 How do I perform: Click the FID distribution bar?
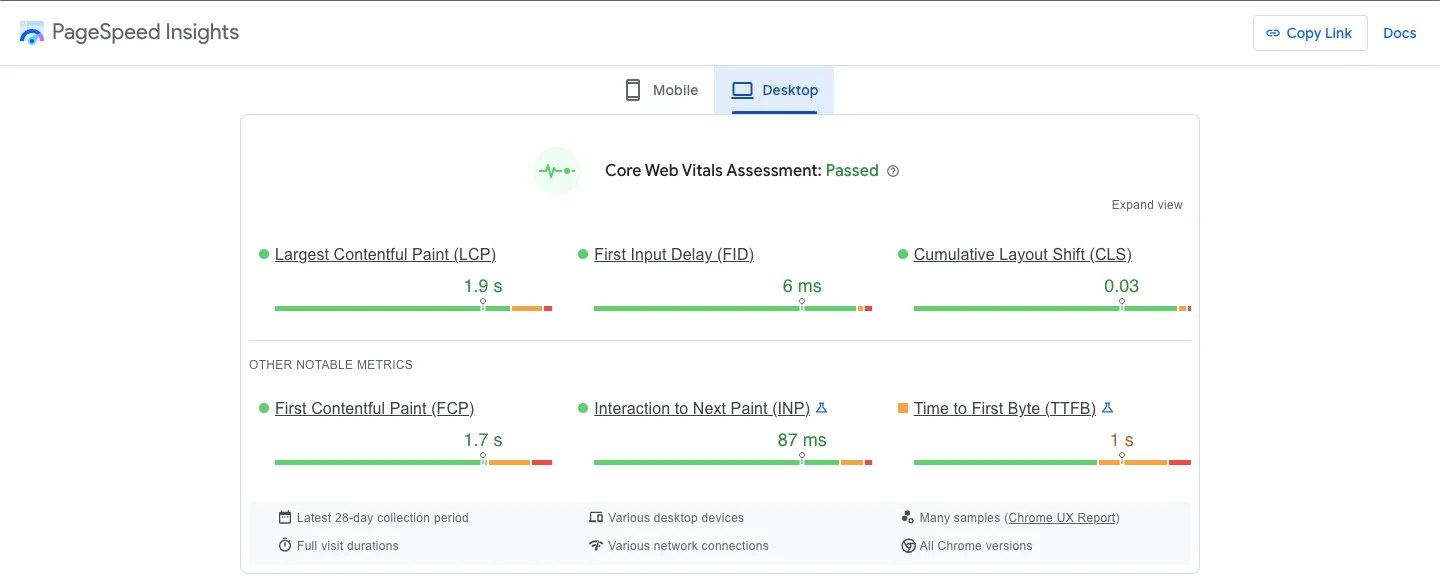pos(733,309)
